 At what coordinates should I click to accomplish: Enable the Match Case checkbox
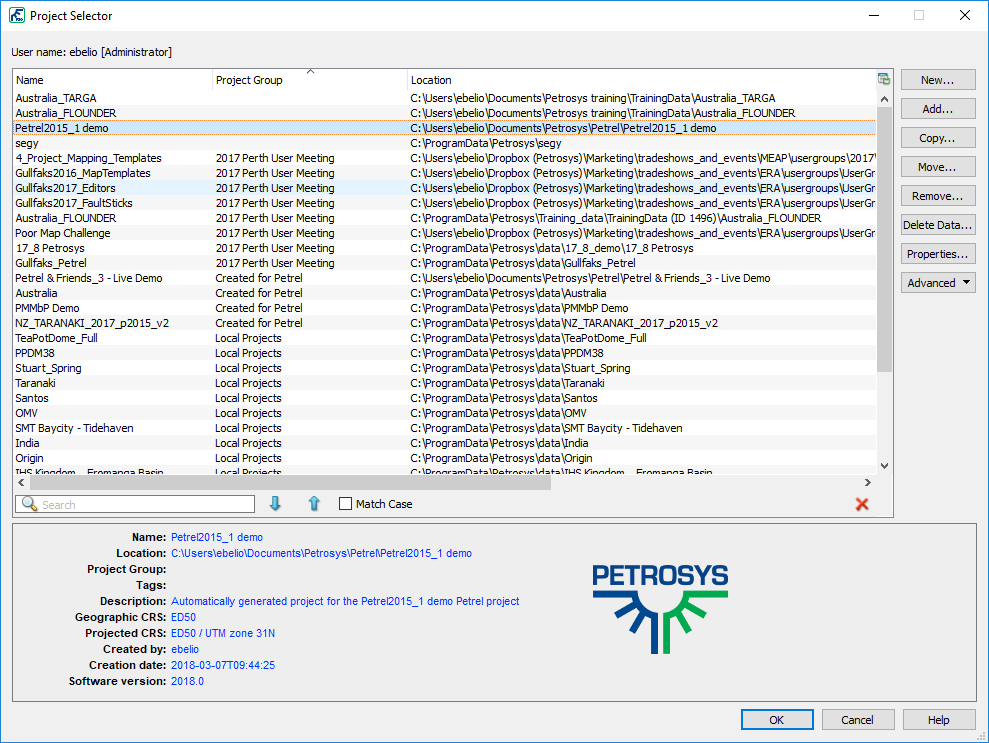346,504
